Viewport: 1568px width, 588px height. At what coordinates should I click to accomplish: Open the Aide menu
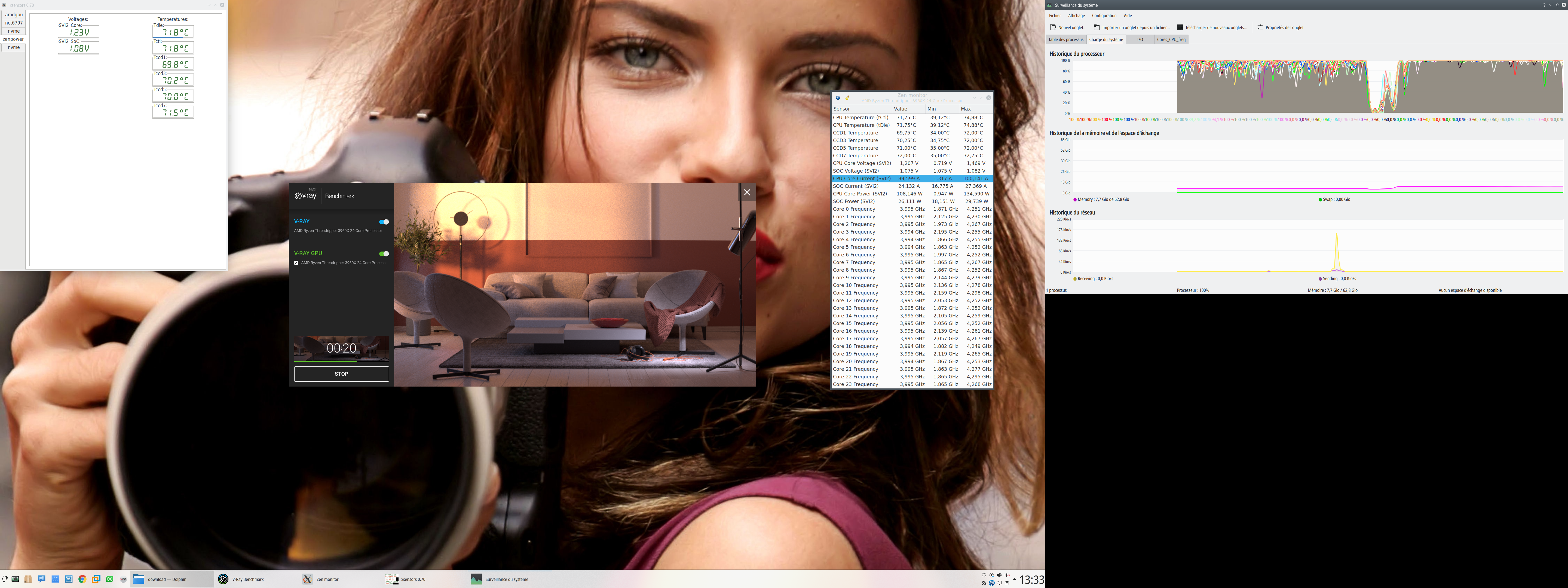(1128, 16)
